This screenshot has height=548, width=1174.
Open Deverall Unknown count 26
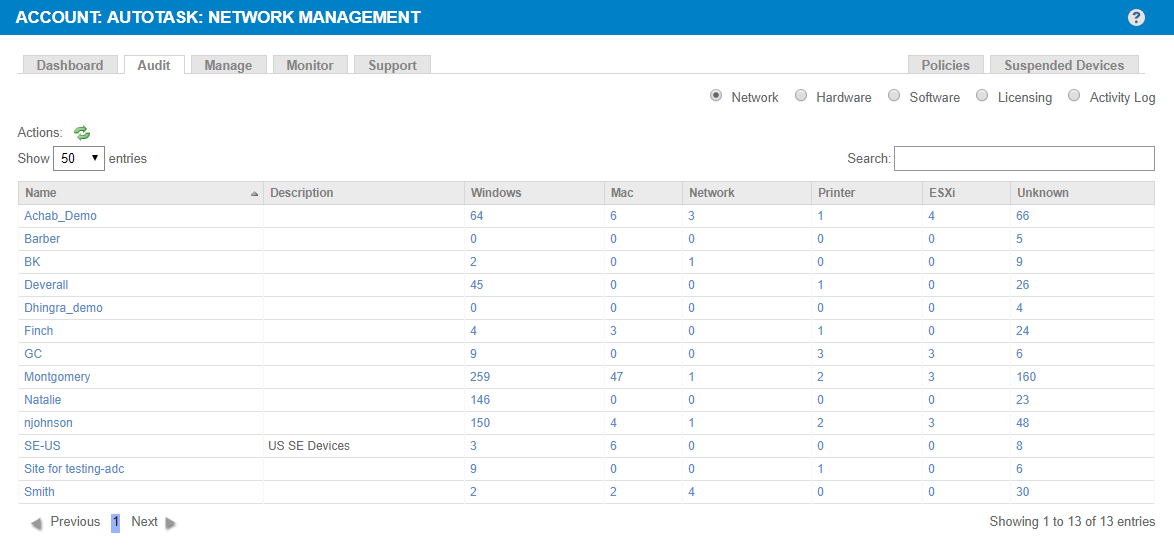(1023, 284)
